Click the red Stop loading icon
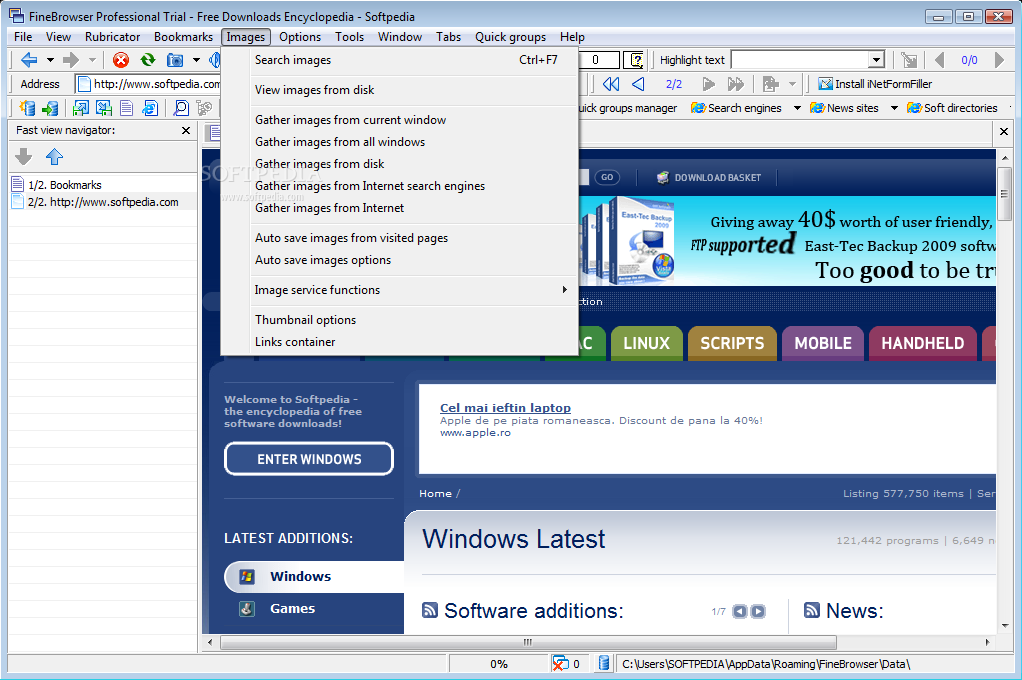1022x680 pixels. (121, 61)
